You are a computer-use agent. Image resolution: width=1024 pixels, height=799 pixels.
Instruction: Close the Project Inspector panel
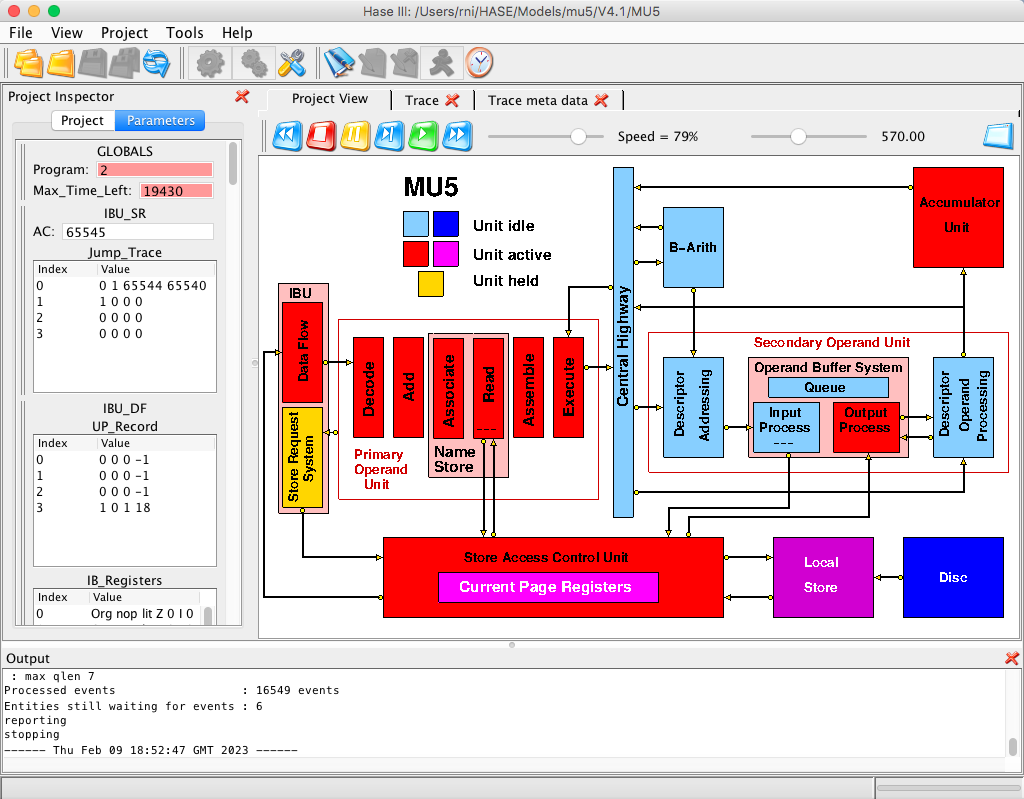pos(242,97)
